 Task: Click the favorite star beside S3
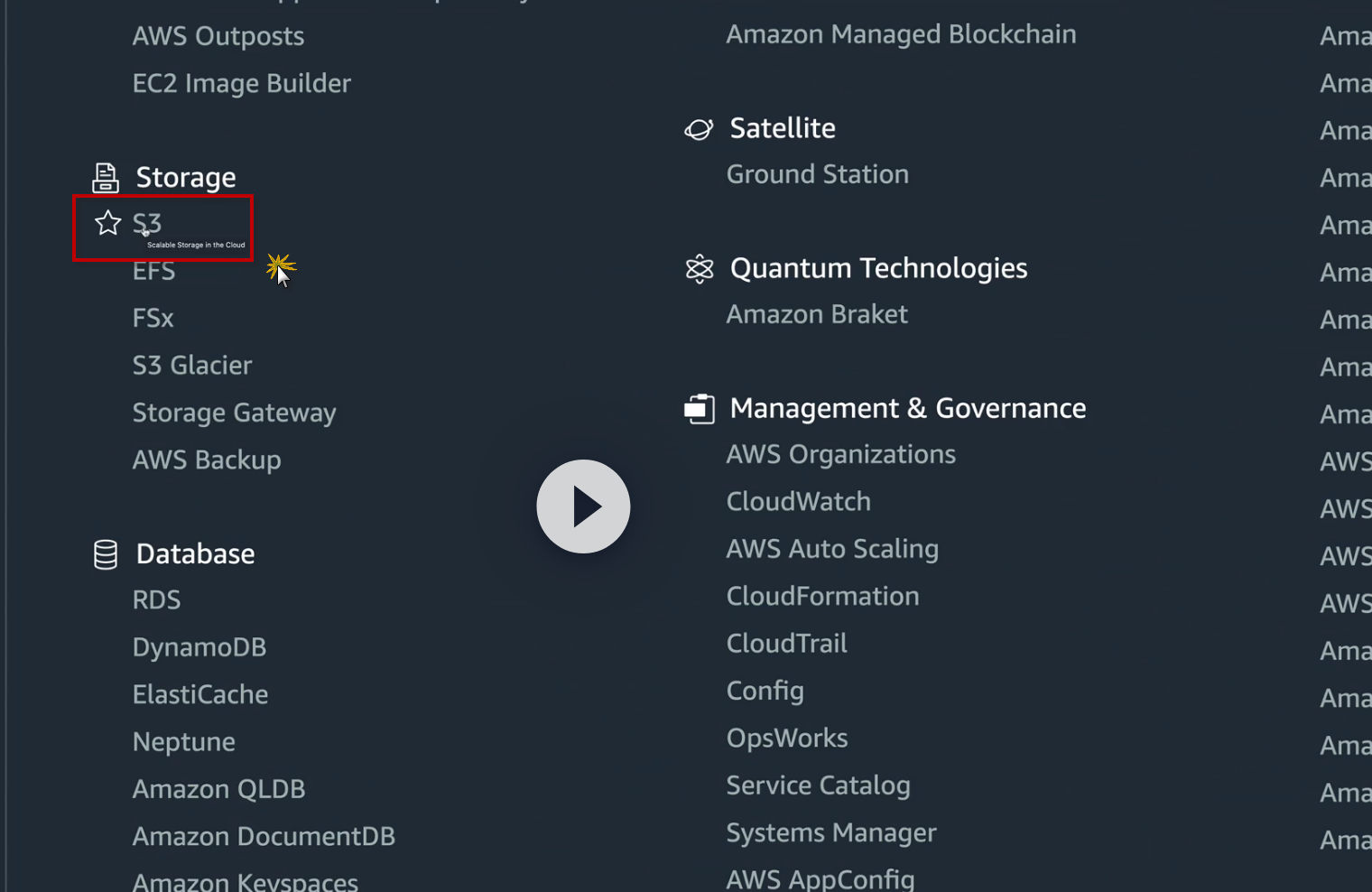pos(107,223)
